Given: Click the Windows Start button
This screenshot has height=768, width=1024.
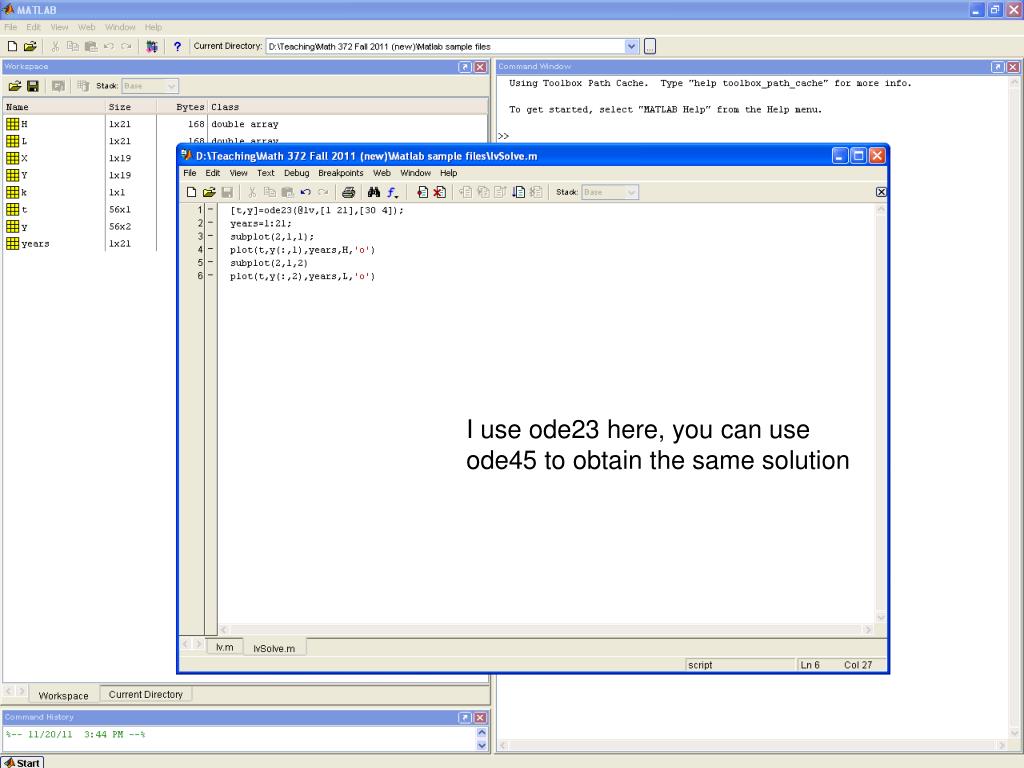Looking at the screenshot, I should (23, 762).
